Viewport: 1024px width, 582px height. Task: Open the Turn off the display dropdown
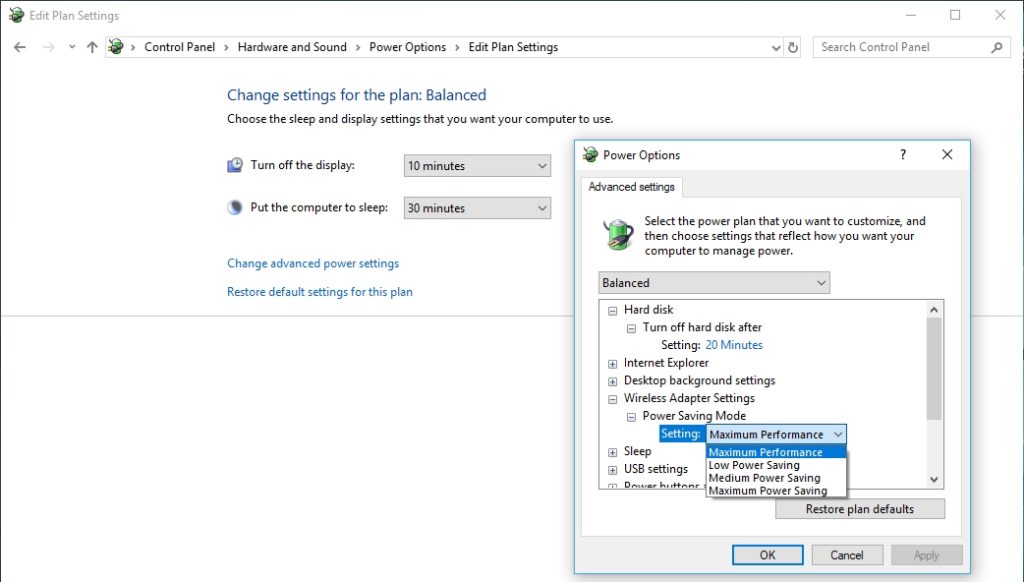[x=477, y=166]
